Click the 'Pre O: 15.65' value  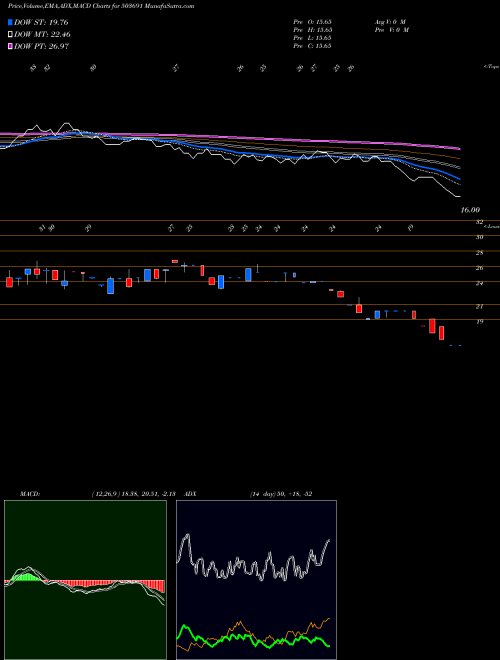pos(312,22)
